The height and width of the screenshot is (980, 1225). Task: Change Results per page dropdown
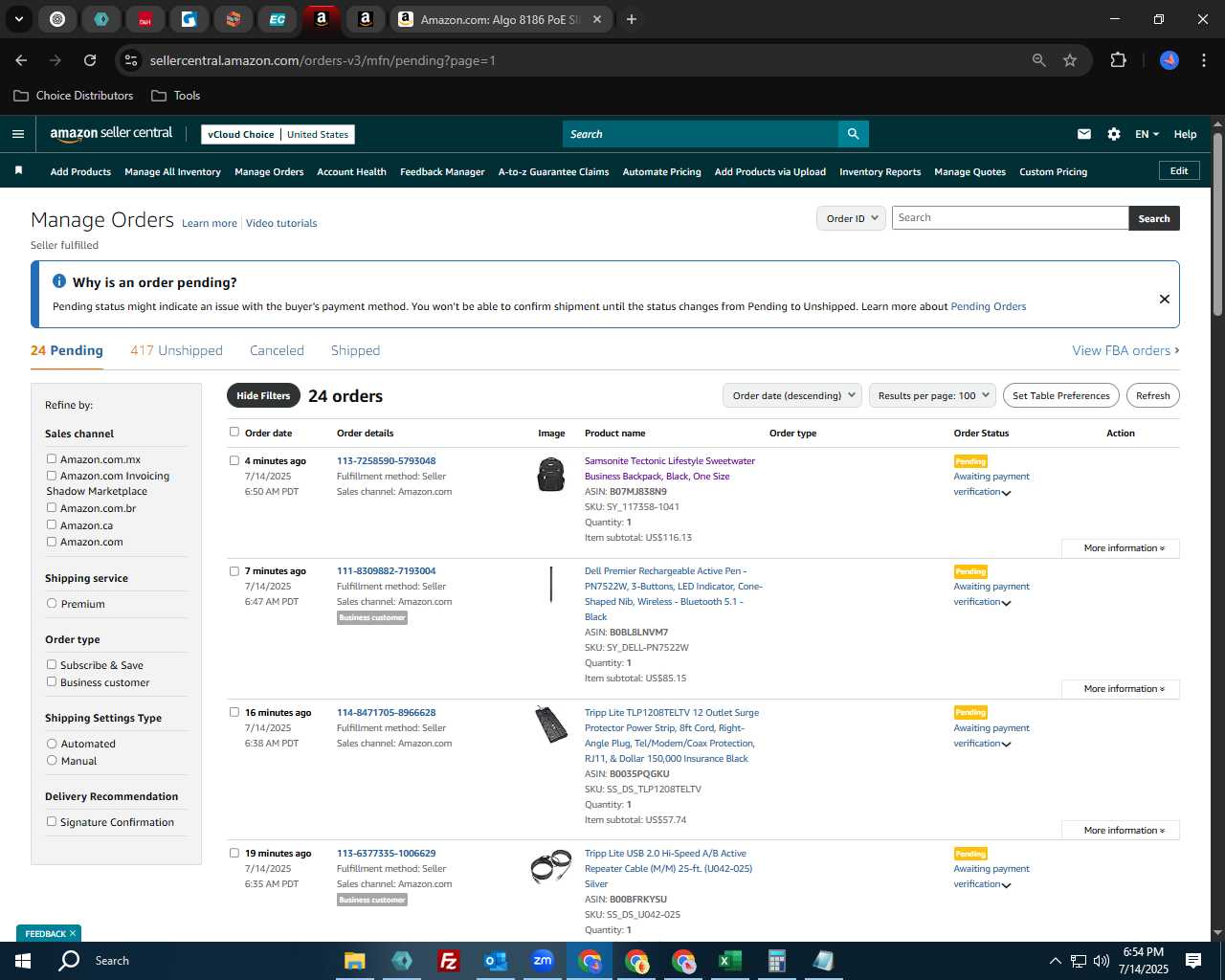coord(932,395)
